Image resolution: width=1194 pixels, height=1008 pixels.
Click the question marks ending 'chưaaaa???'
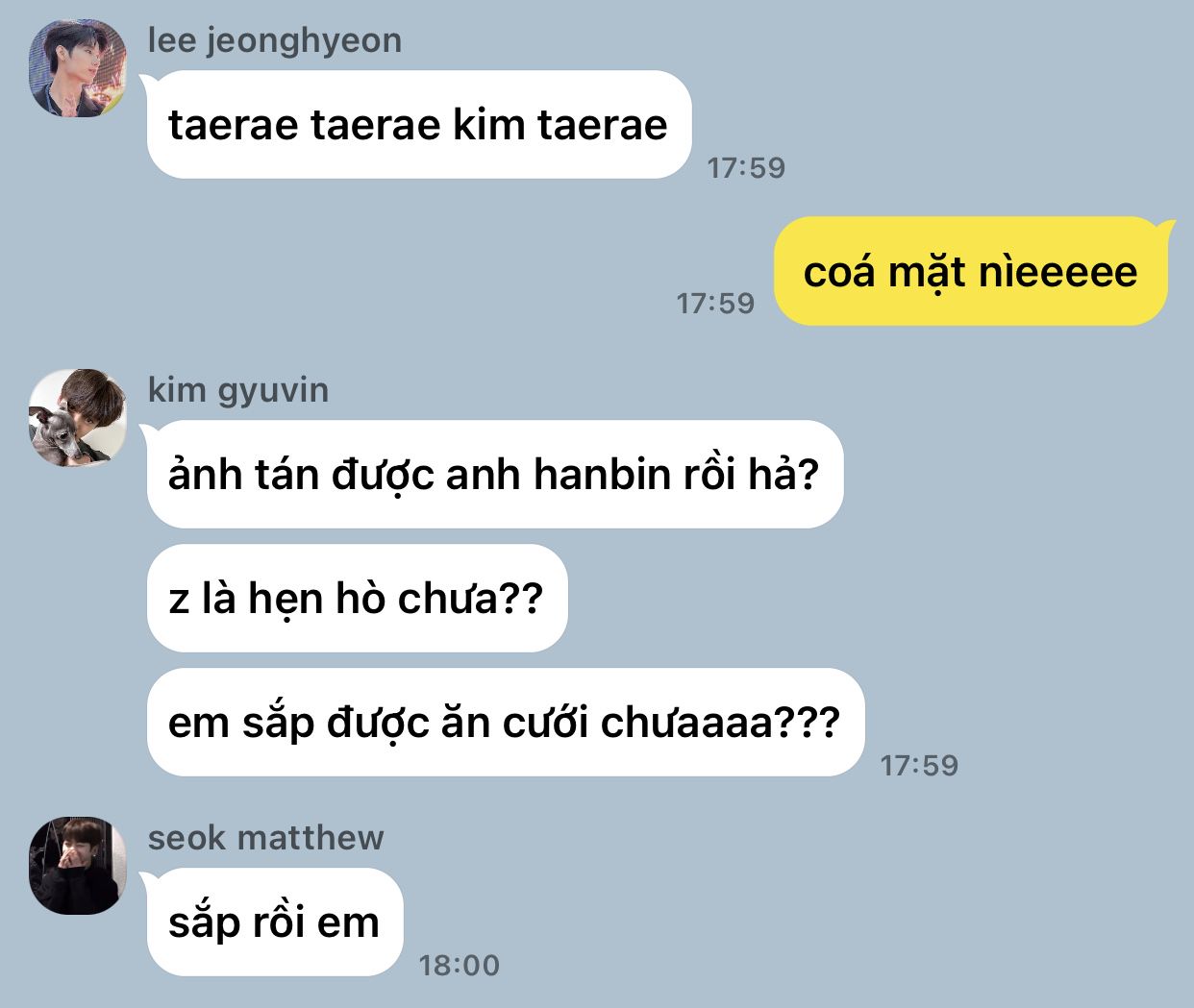point(808,722)
